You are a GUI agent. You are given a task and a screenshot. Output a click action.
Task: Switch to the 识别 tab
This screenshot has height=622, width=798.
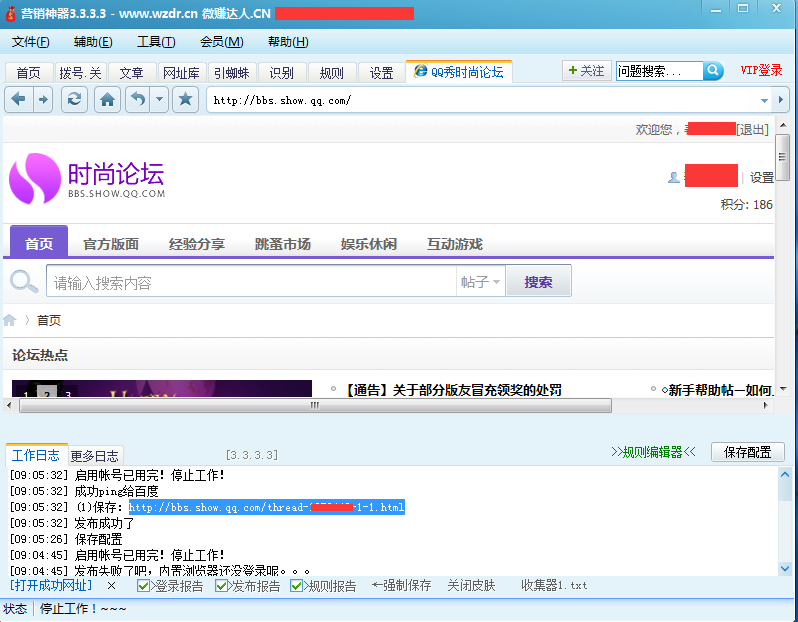tap(281, 73)
